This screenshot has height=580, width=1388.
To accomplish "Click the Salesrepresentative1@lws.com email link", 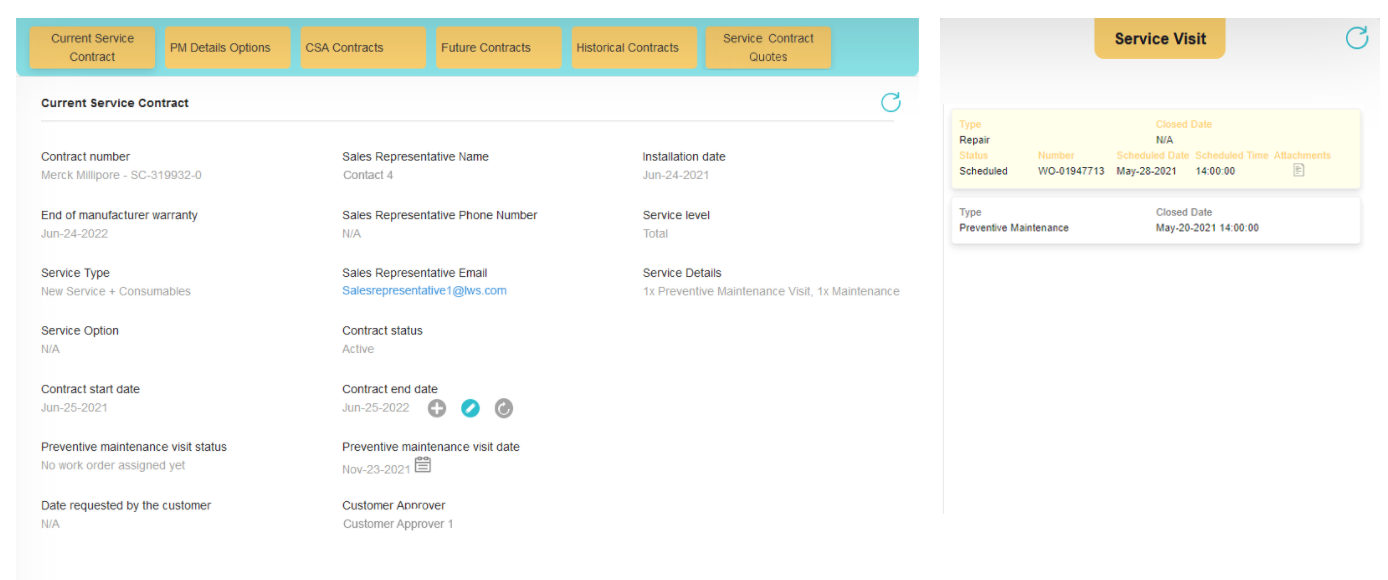I will point(424,291).
